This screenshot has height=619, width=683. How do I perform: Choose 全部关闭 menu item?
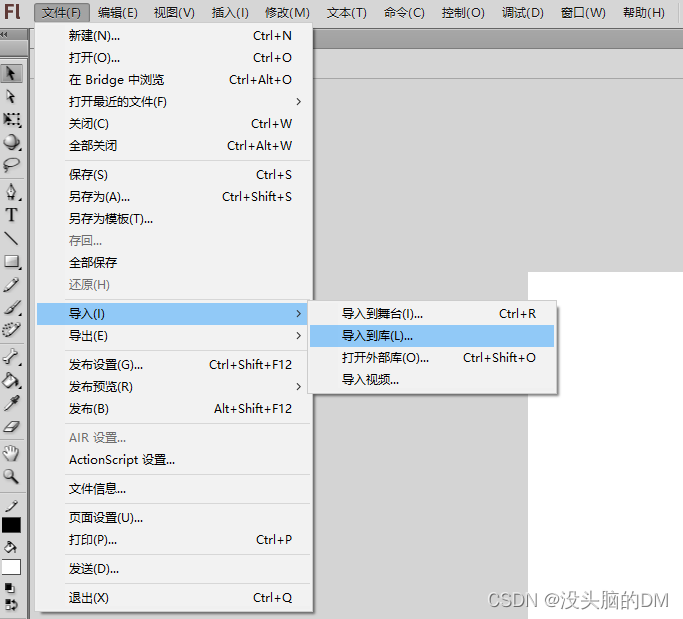174,145
